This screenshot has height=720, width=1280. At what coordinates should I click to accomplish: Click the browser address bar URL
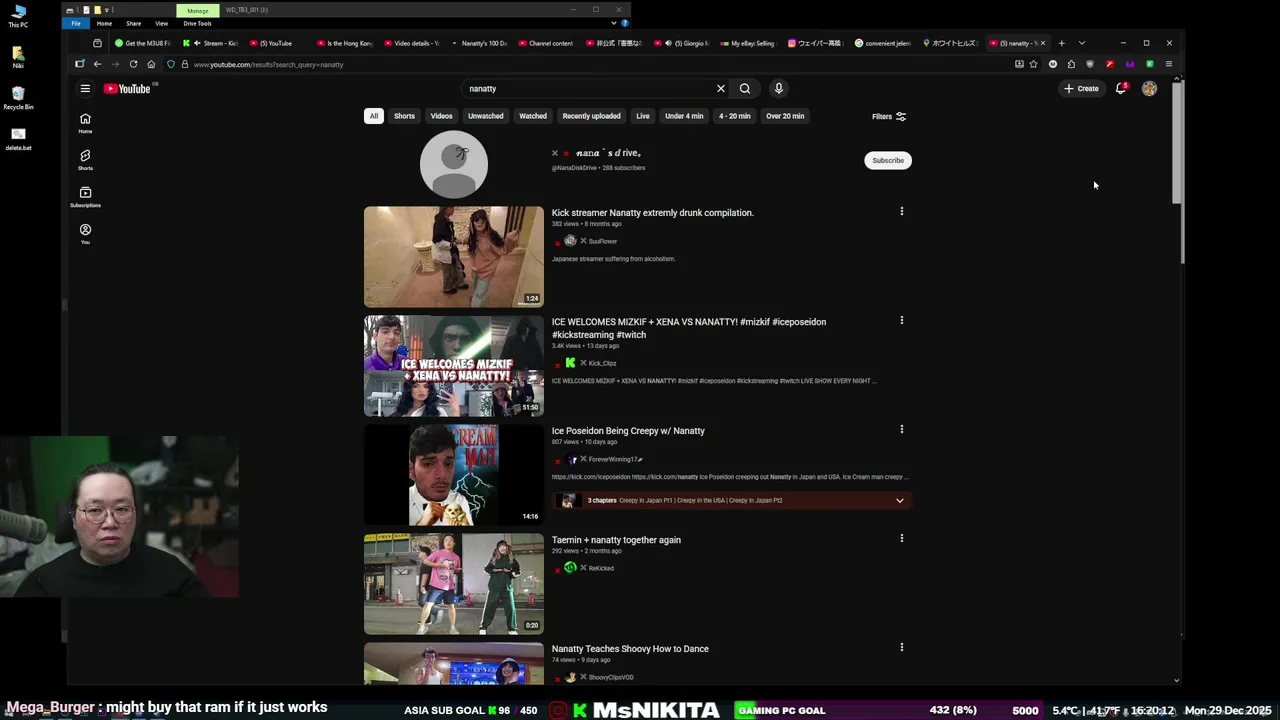coord(268,64)
